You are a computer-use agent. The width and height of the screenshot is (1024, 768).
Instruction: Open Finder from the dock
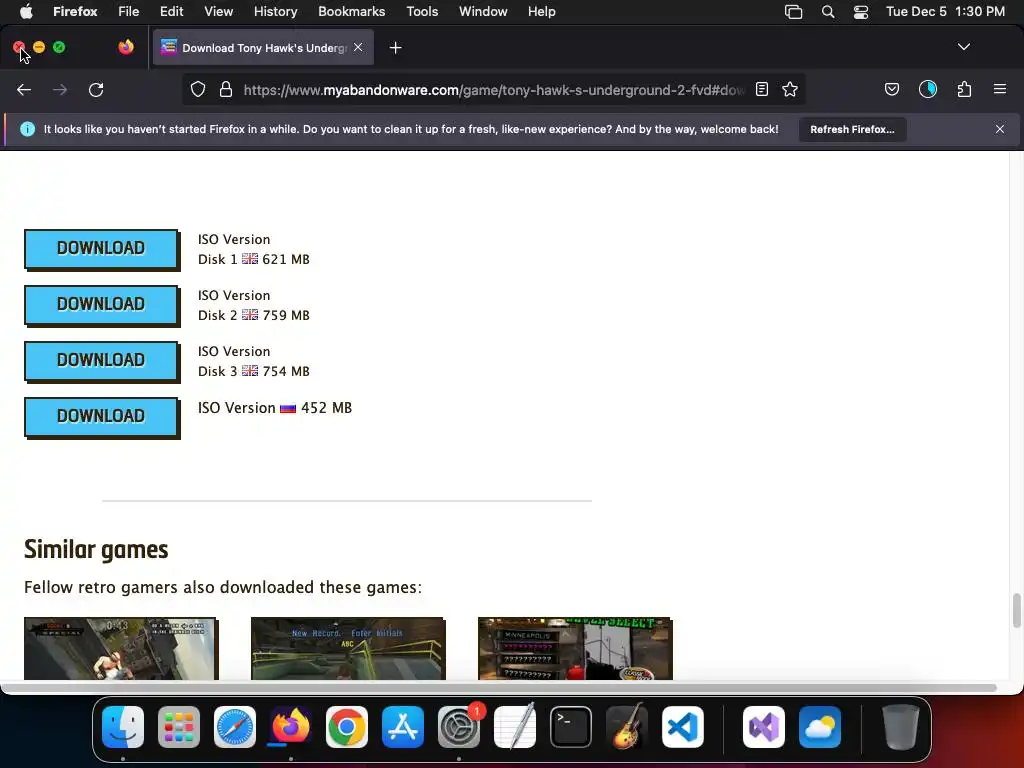(123, 727)
